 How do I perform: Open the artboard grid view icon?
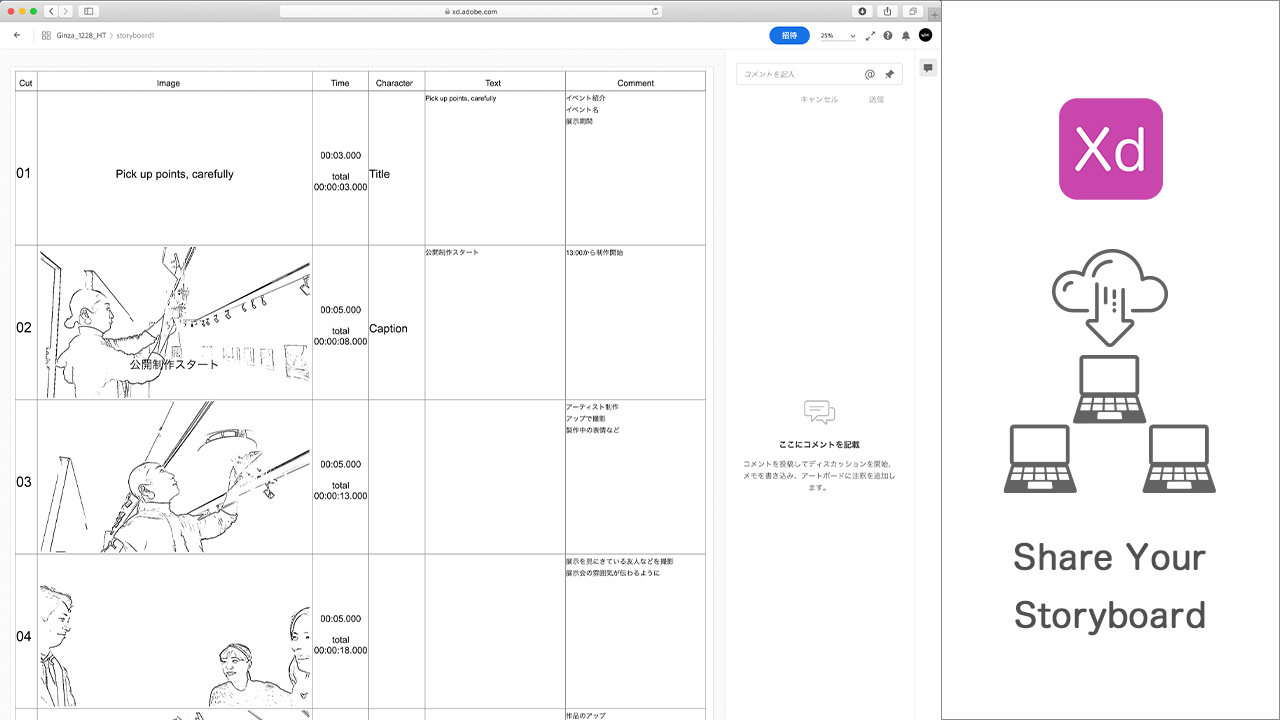click(x=46, y=35)
